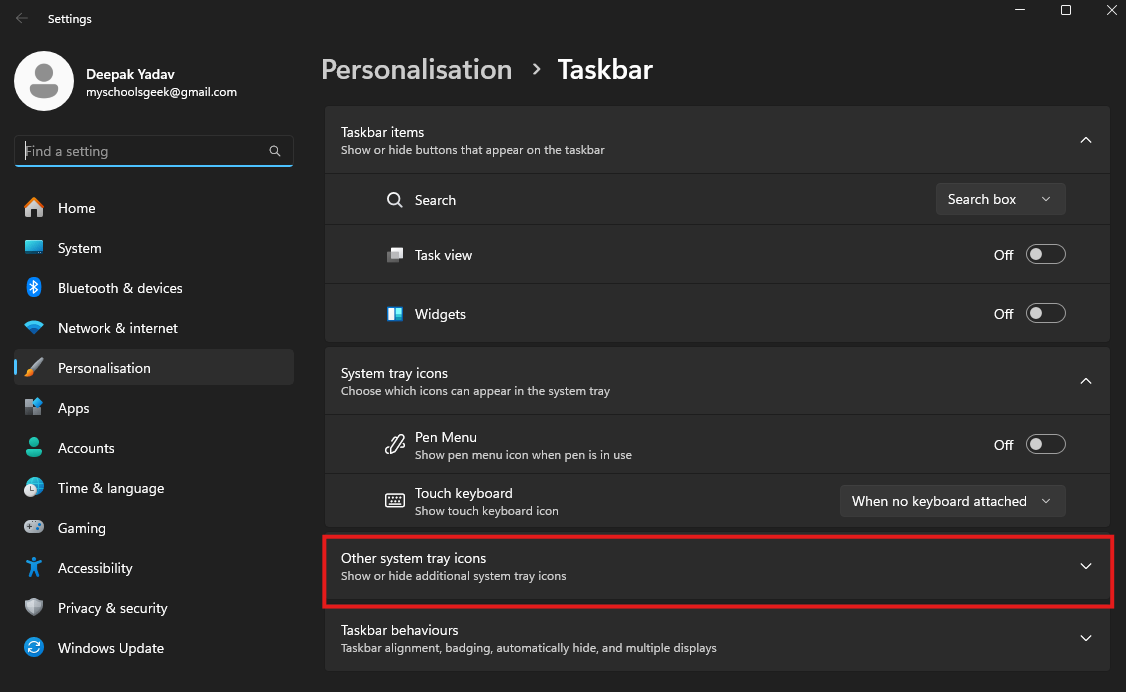
Task: Open the Touch keyboard dropdown
Action: click(952, 501)
